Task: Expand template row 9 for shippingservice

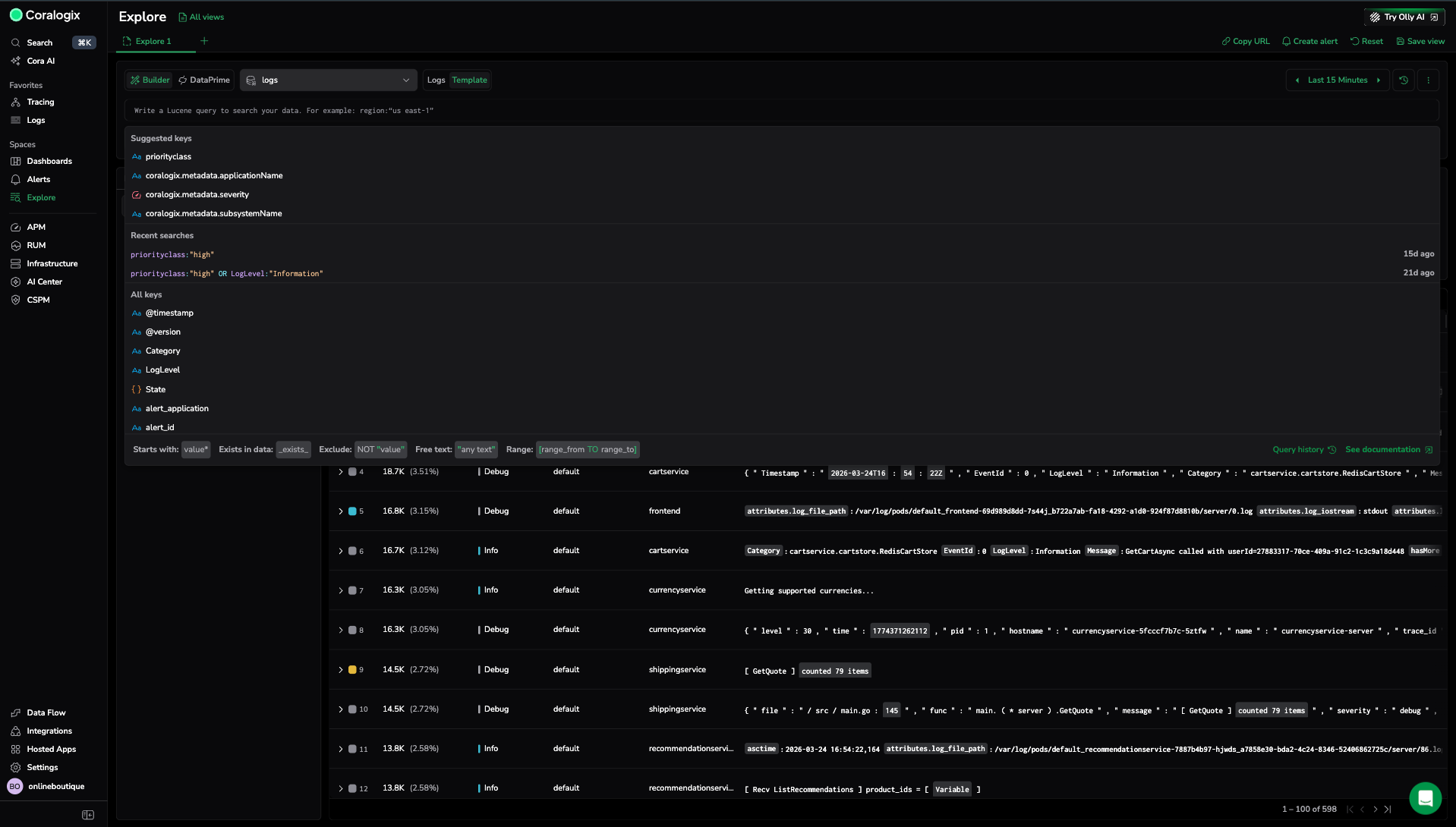Action: (x=341, y=670)
